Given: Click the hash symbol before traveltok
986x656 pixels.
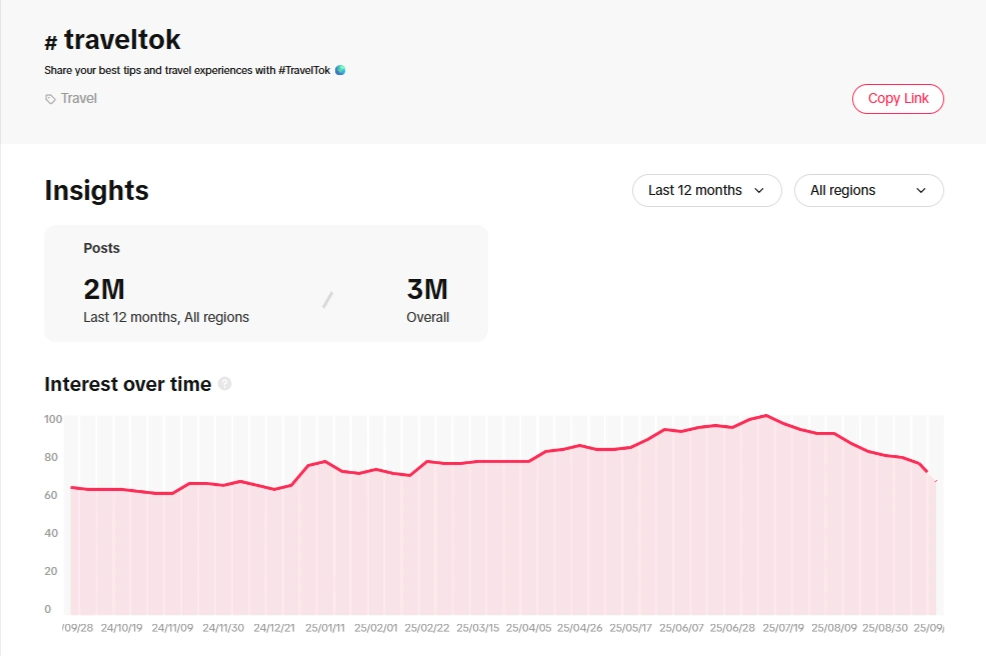Looking at the screenshot, I should coord(51,42).
